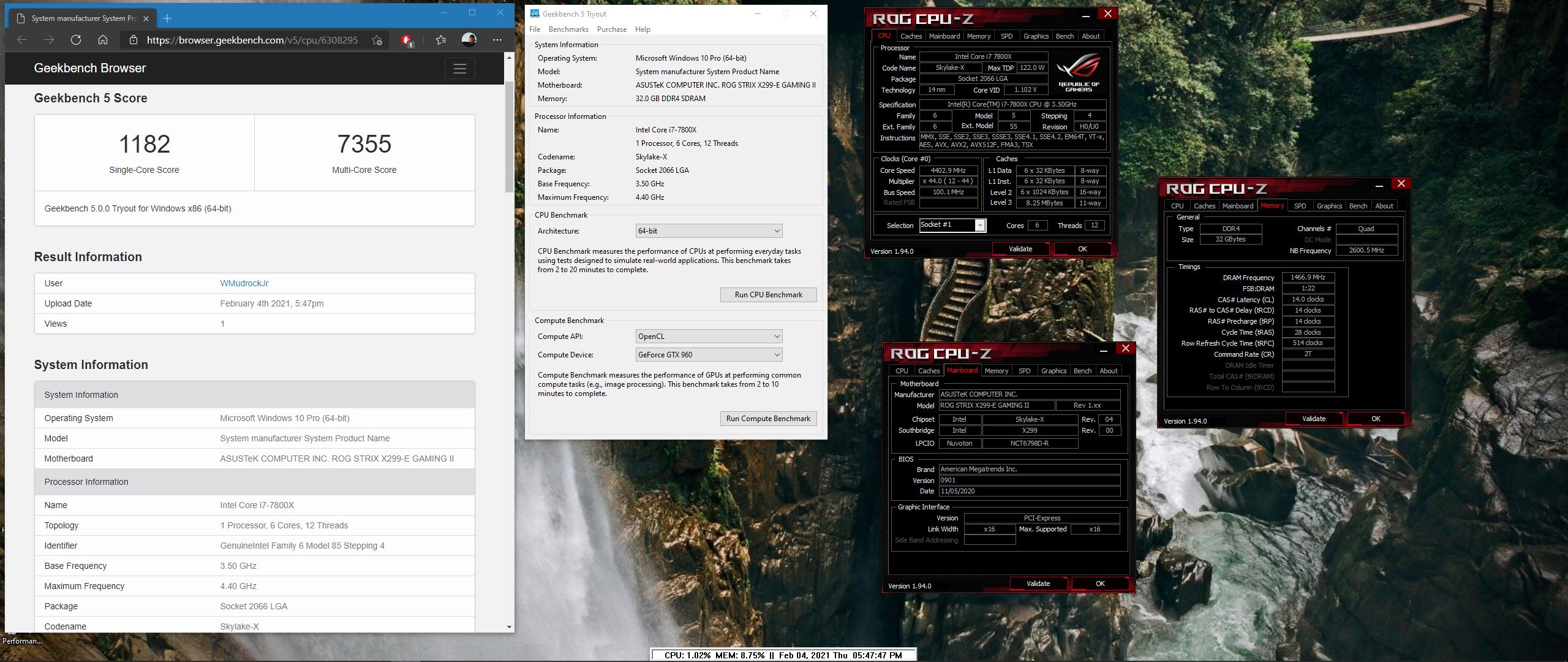
Task: Open the Compute API OpenCL dropdown
Action: (709, 337)
